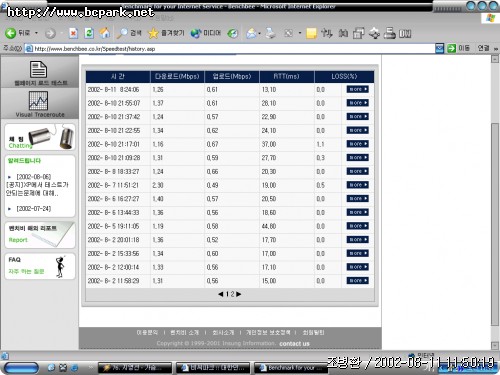This screenshot has height=375, width=500.
Task: Click the address bar URL field
Action: point(230,49)
